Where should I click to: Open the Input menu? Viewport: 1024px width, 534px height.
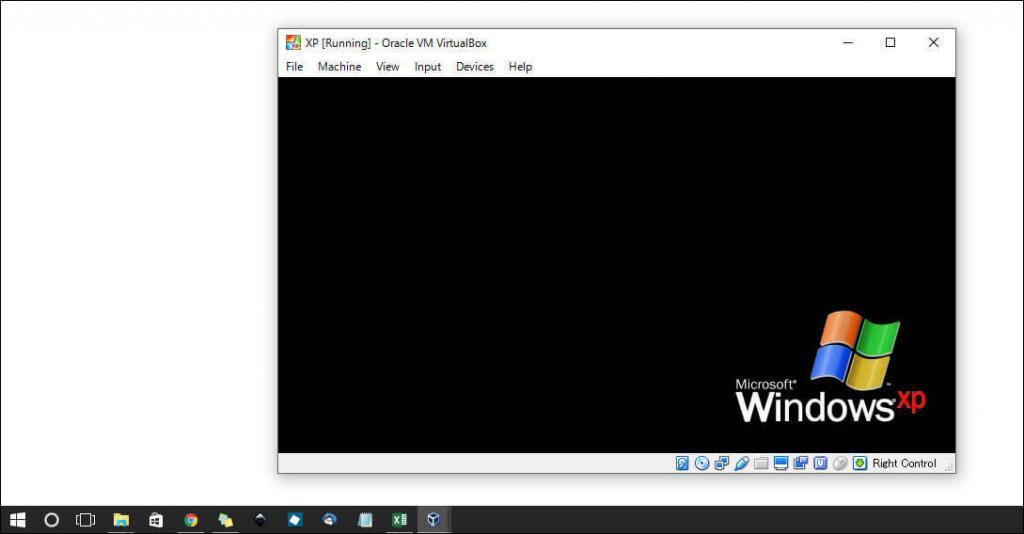click(x=427, y=67)
